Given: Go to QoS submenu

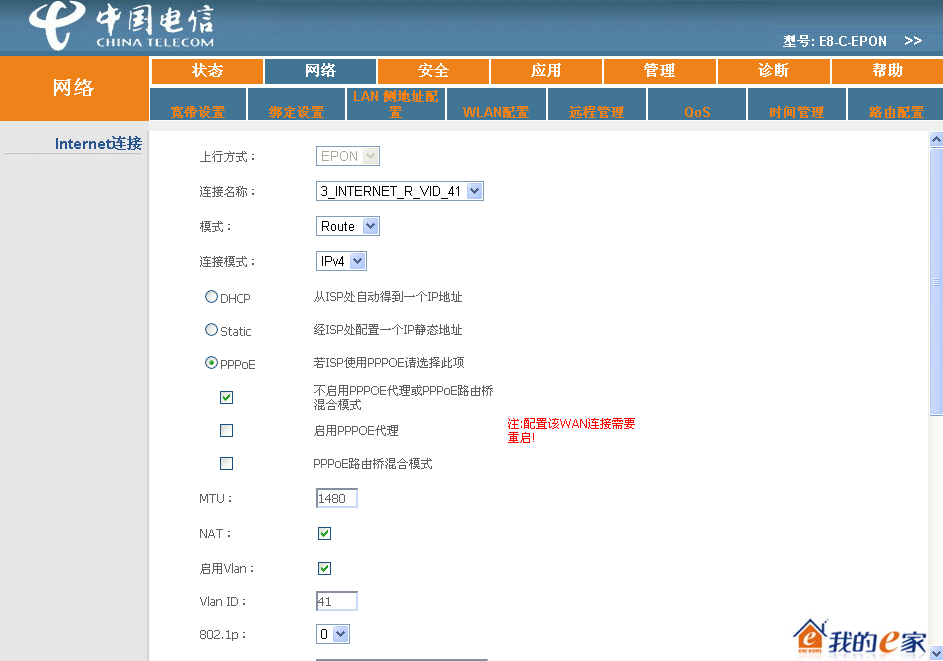Looking at the screenshot, I should pos(697,105).
